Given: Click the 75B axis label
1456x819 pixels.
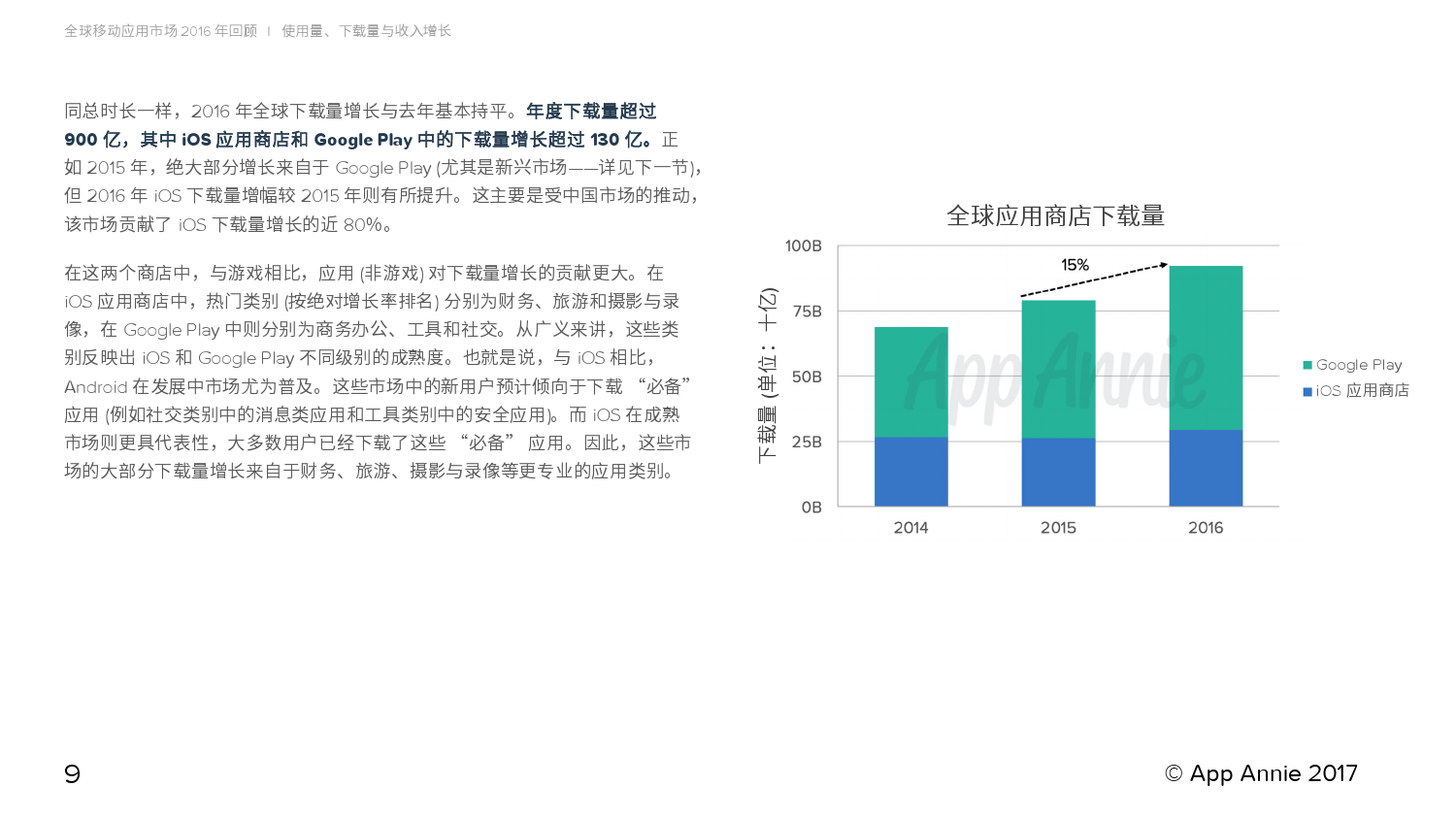Looking at the screenshot, I should (x=808, y=311).
